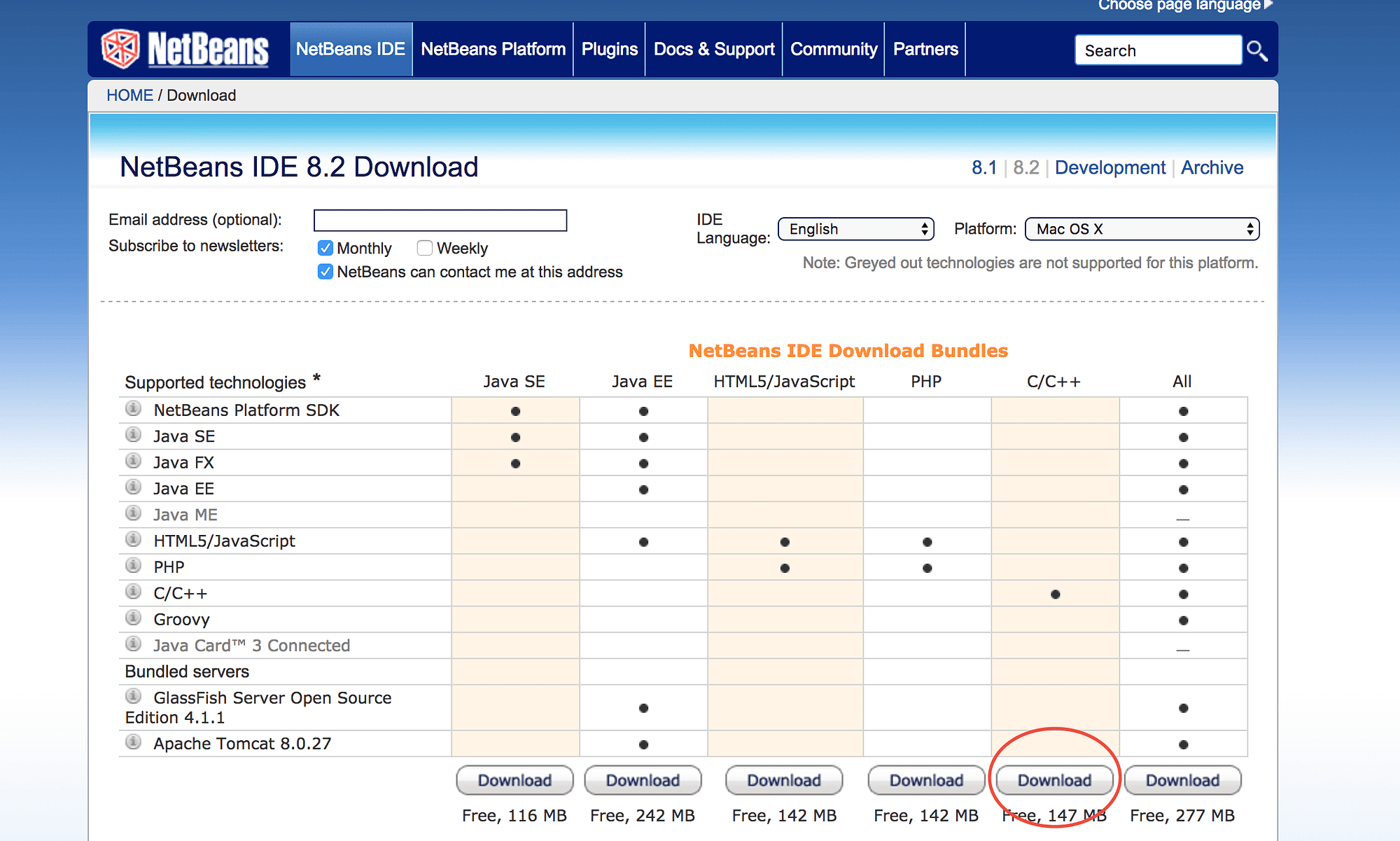Open the IDE Language dropdown
Screen dimensions: 1400x841
point(856,229)
